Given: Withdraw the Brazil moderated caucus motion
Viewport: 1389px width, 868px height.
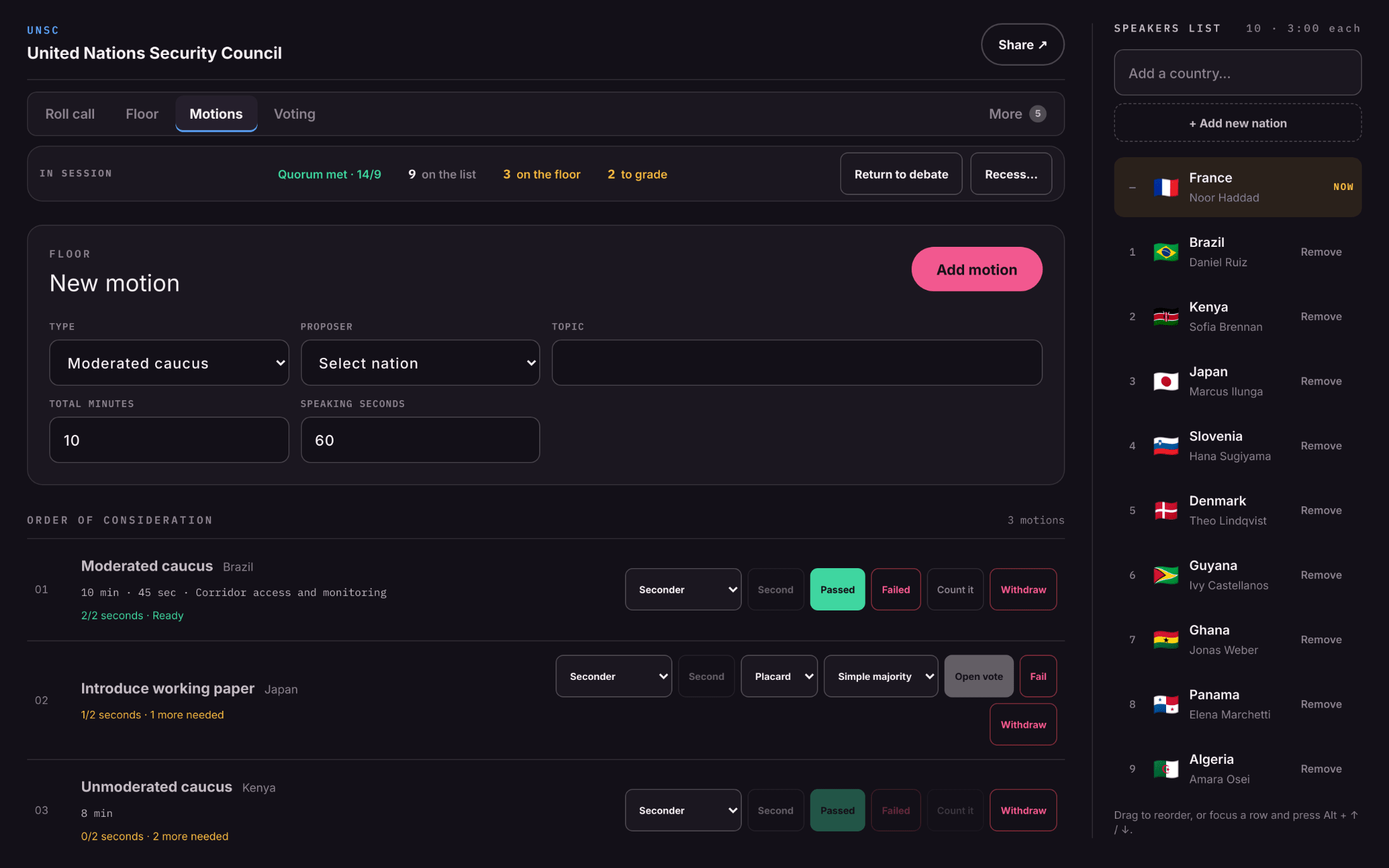Looking at the screenshot, I should point(1023,590).
